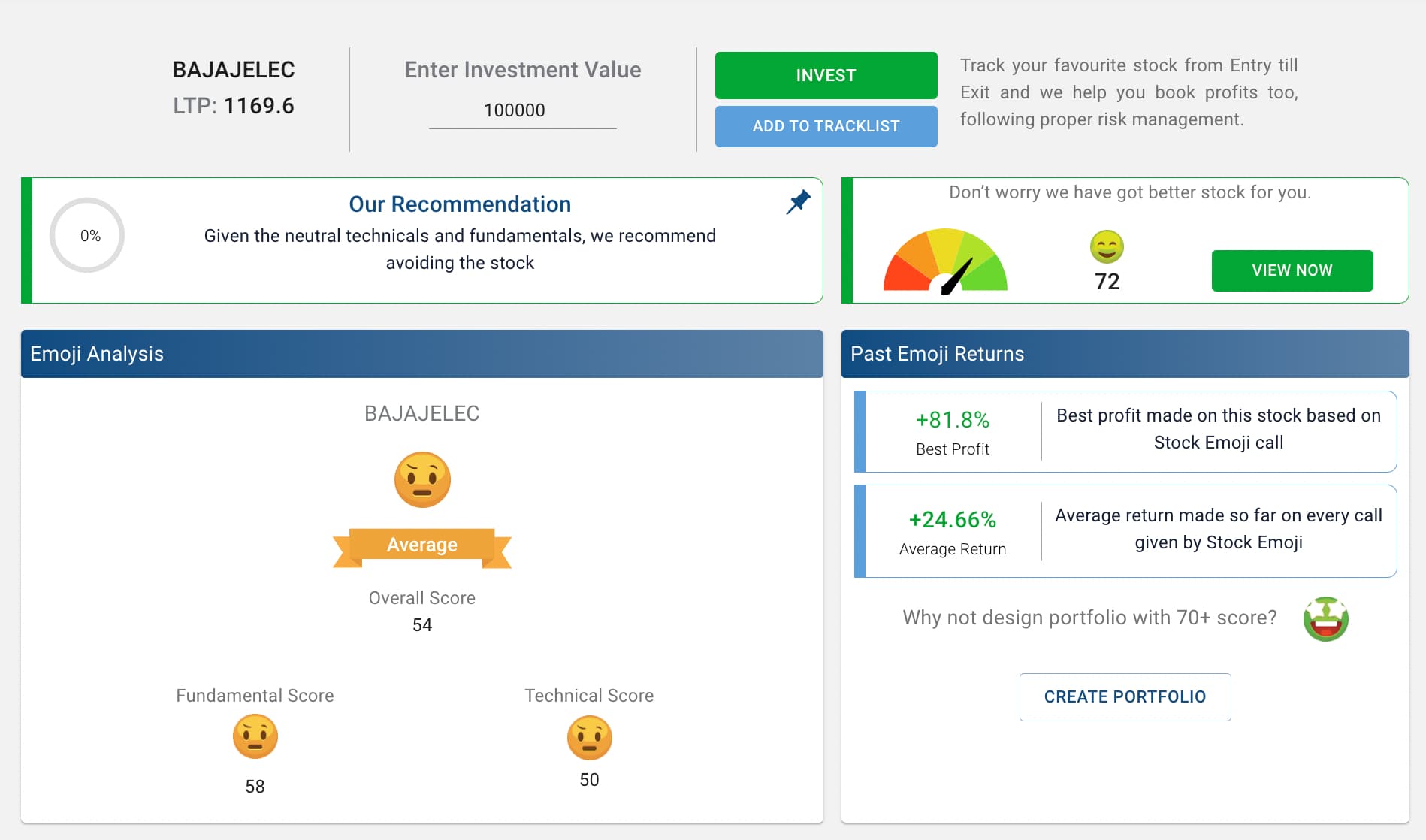This screenshot has width=1426, height=840.
Task: Click the money-face emoji beside portfolio prompt
Action: pos(1326,619)
